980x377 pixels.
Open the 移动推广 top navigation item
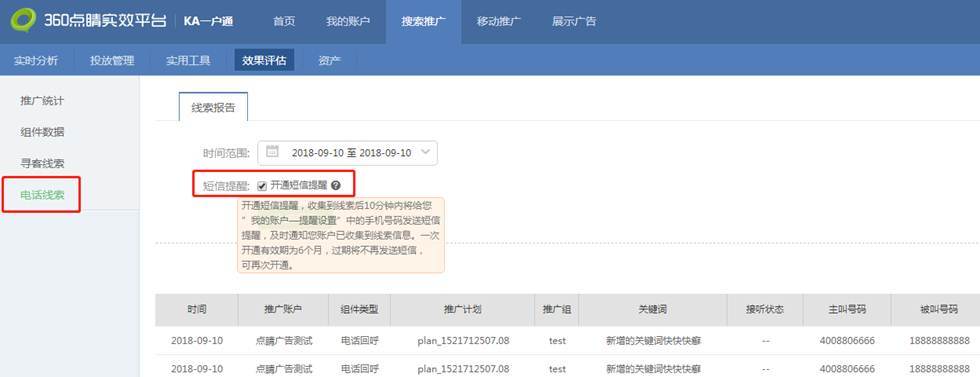click(x=499, y=21)
